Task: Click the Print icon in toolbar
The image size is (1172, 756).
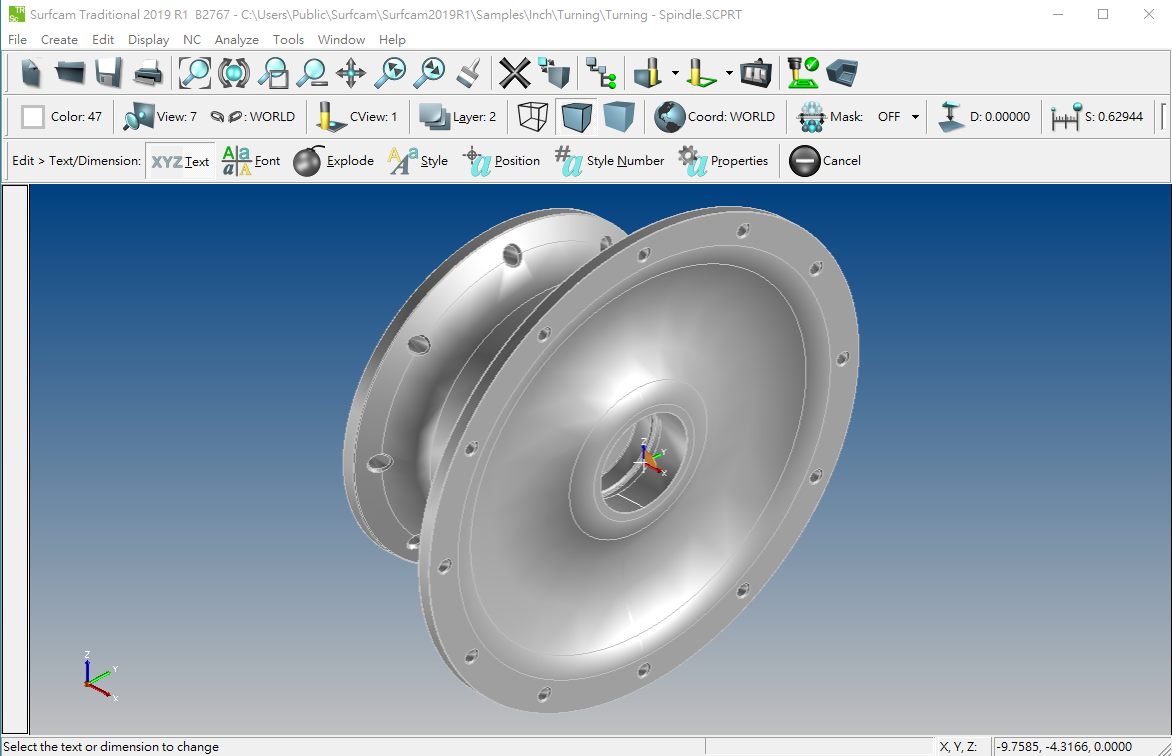Action: [x=148, y=73]
